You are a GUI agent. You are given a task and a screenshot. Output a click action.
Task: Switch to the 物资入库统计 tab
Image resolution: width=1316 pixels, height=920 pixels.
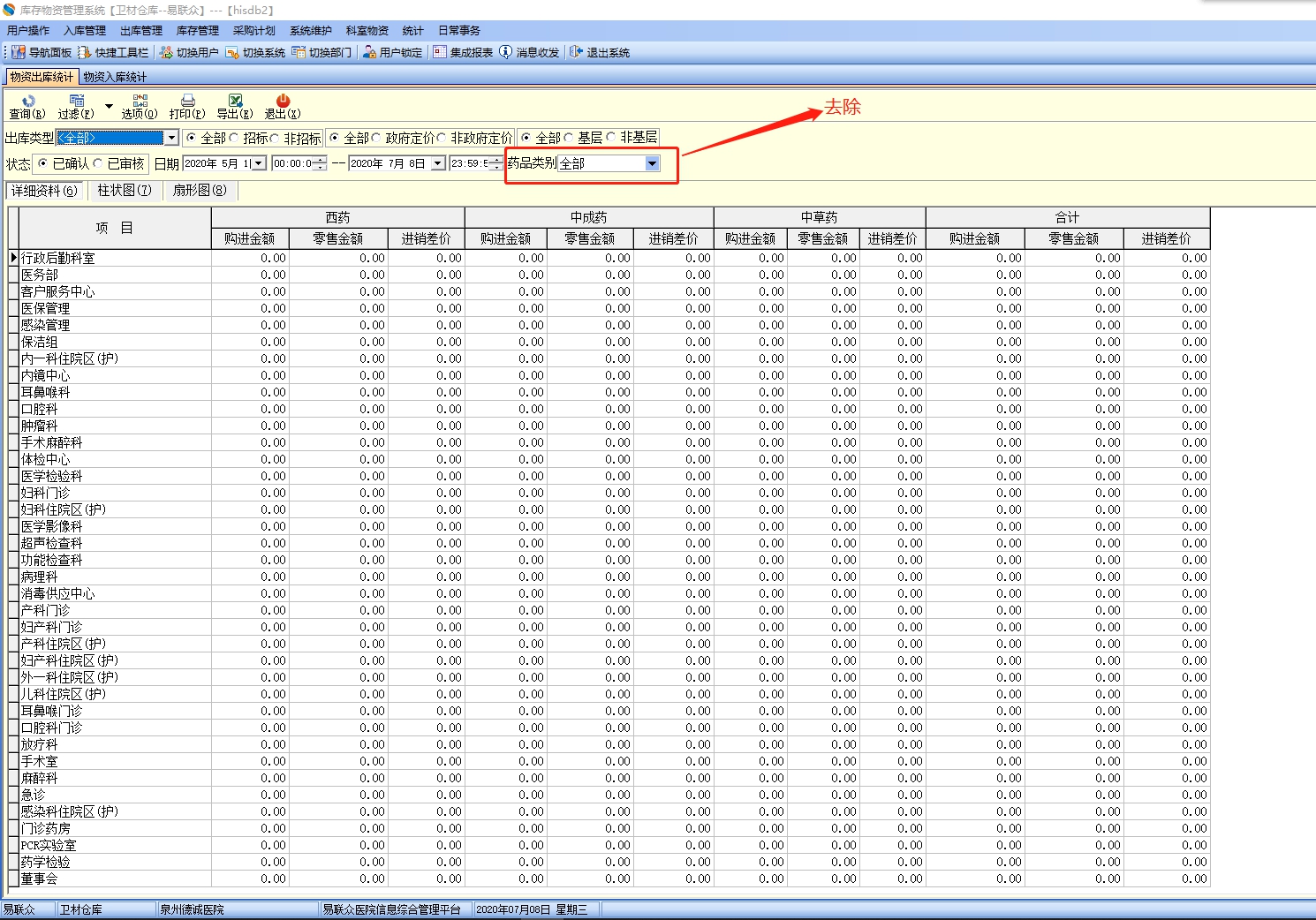coord(115,77)
